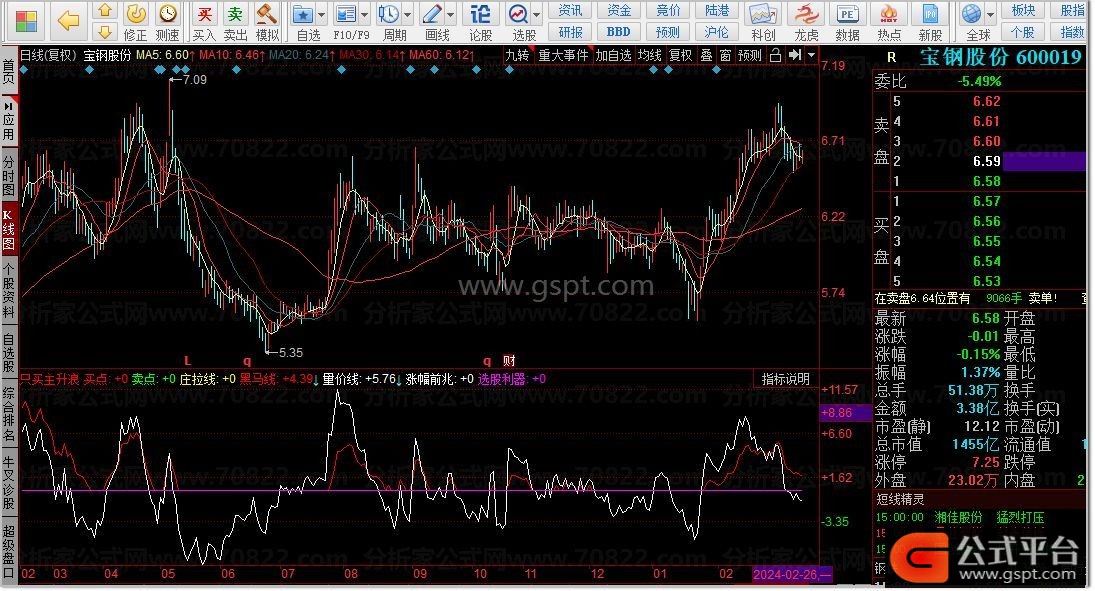Toggle 复权 price adjustment on chart
Image resolution: width=1095 pixels, height=591 pixels.
click(x=680, y=55)
